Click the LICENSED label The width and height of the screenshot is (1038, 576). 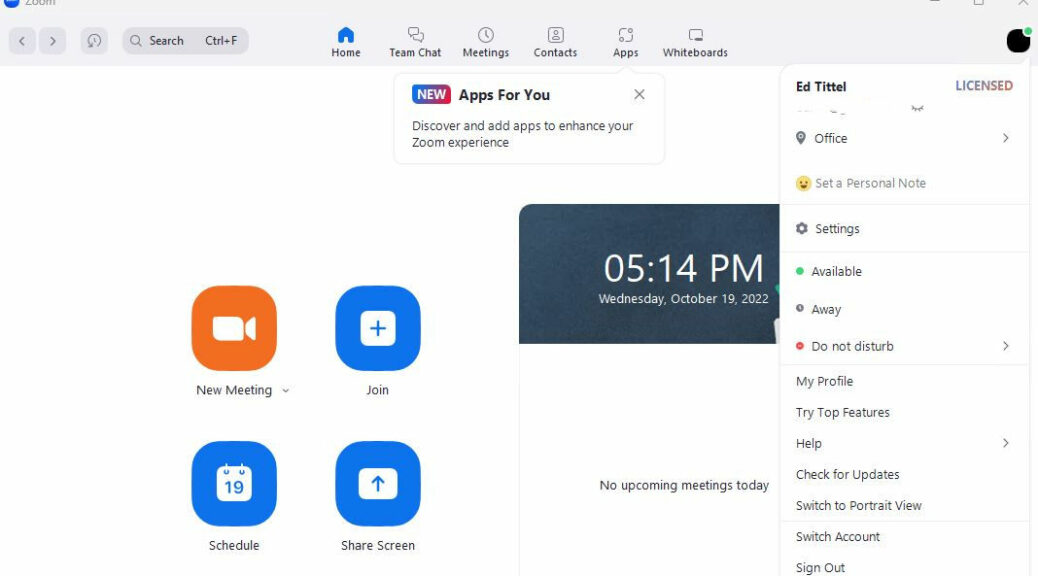click(984, 86)
